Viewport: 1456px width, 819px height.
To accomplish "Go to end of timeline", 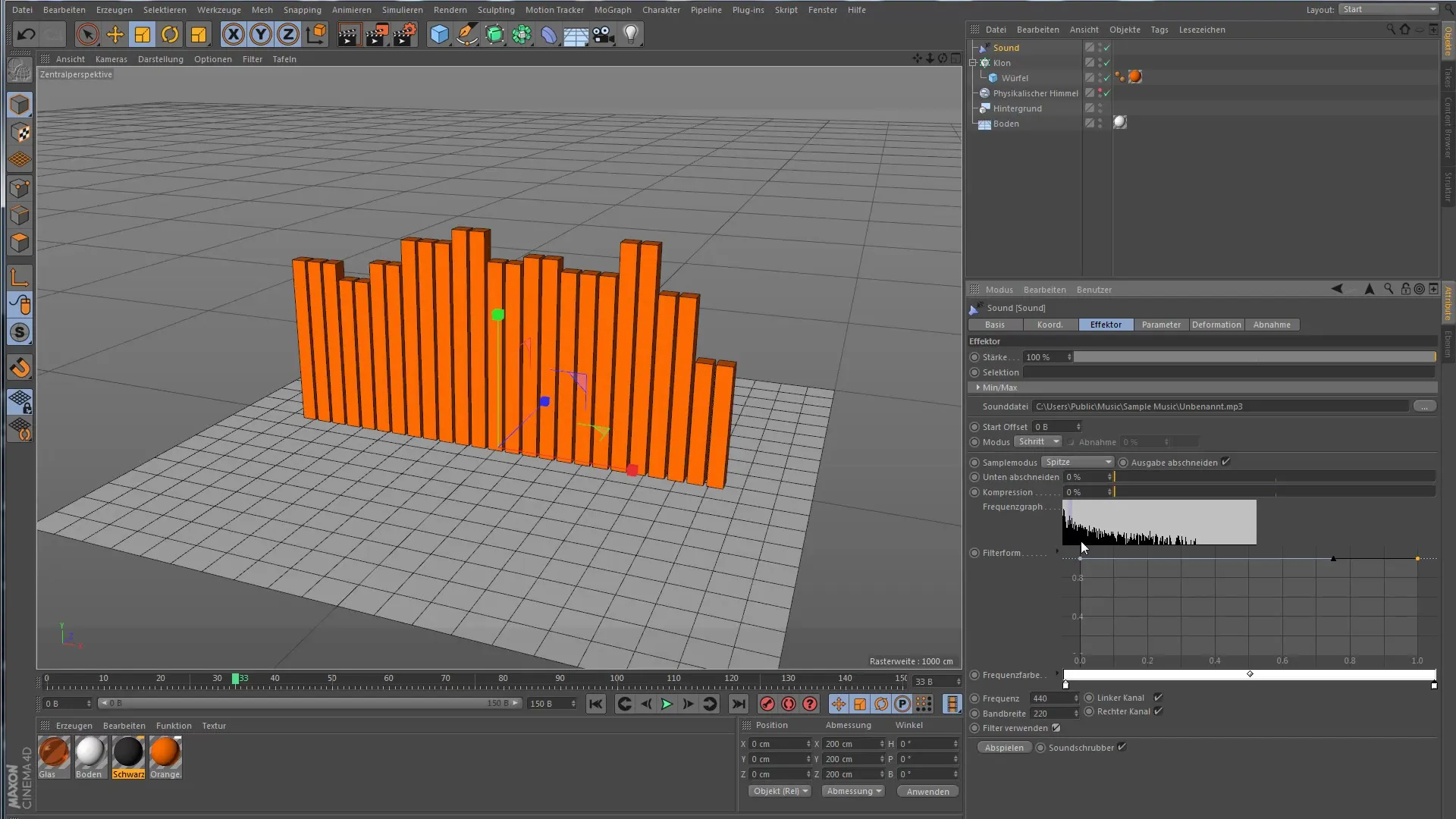I will (739, 704).
